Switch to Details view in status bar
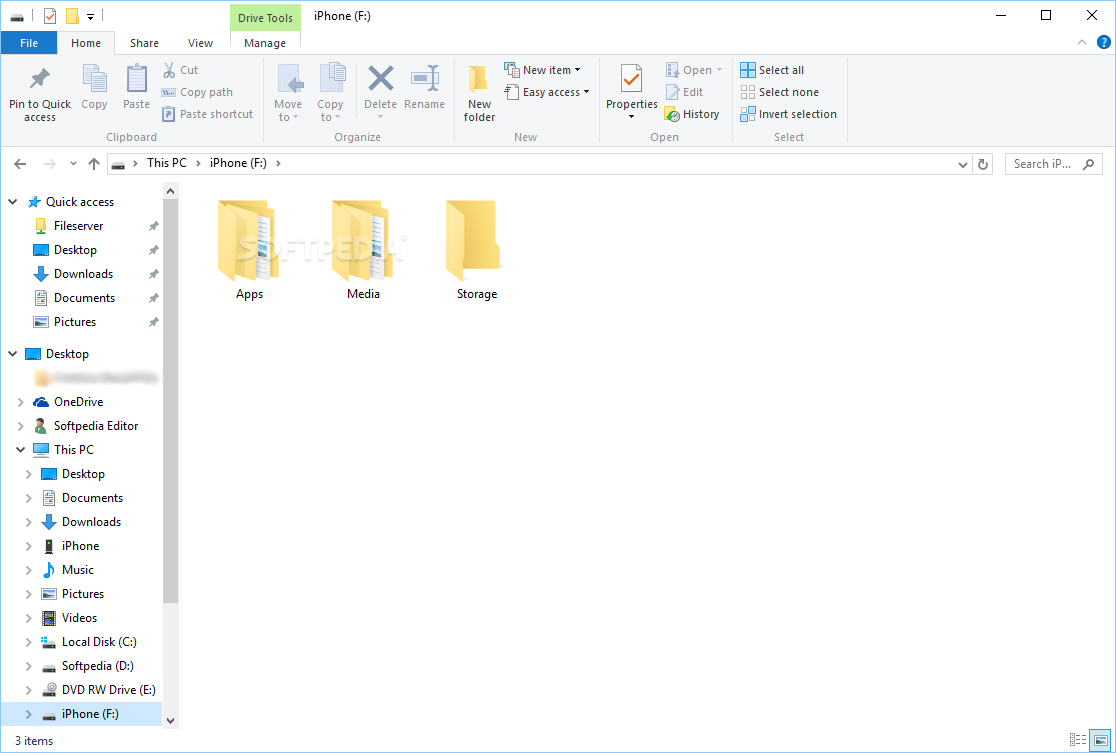Image resolution: width=1116 pixels, height=753 pixels. (1078, 740)
